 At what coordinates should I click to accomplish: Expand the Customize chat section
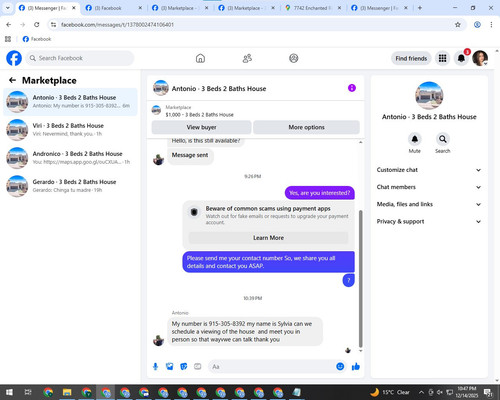pyautogui.click(x=429, y=170)
